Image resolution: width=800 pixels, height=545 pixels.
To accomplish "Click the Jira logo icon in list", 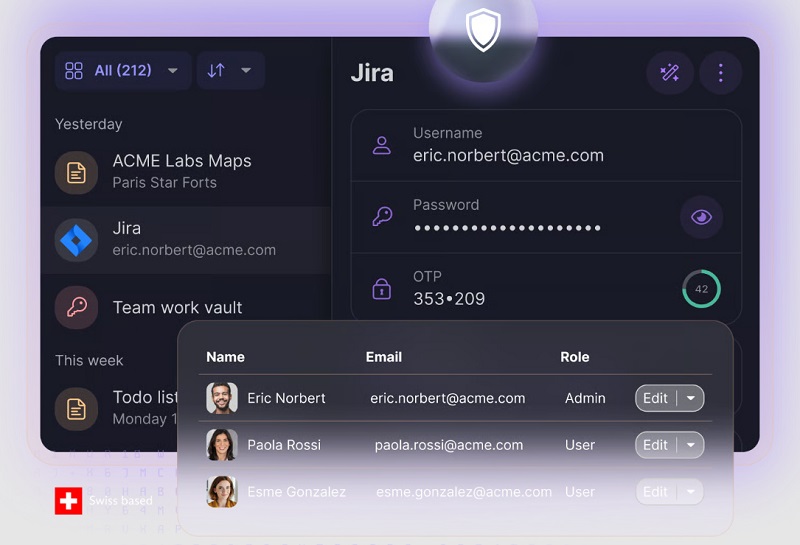I will 77,240.
